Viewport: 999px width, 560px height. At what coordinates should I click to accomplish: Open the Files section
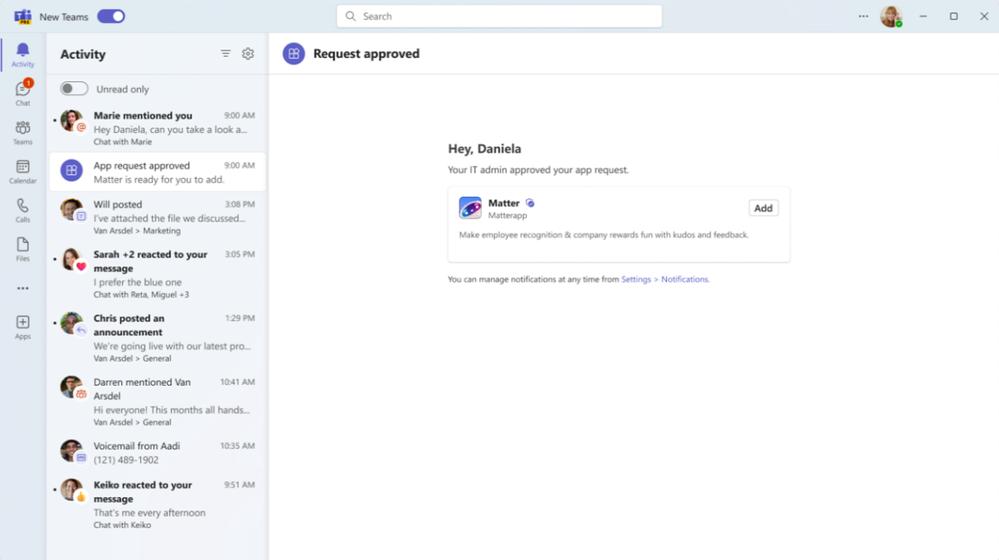(22, 249)
